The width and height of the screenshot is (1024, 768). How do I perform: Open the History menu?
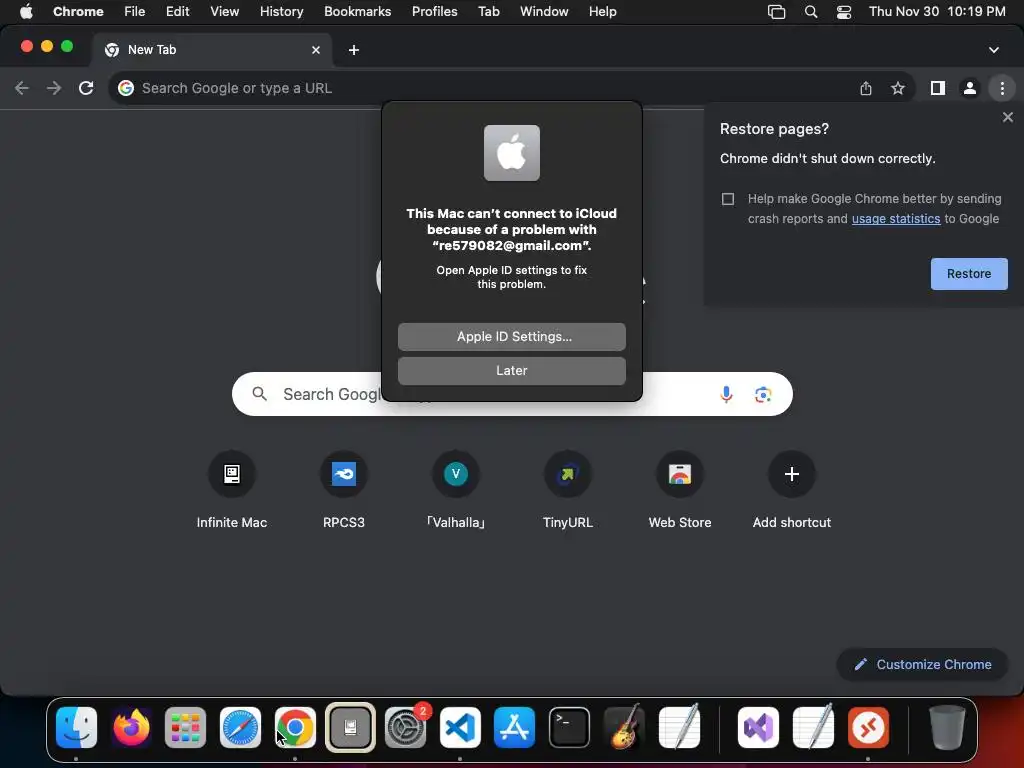coord(281,12)
